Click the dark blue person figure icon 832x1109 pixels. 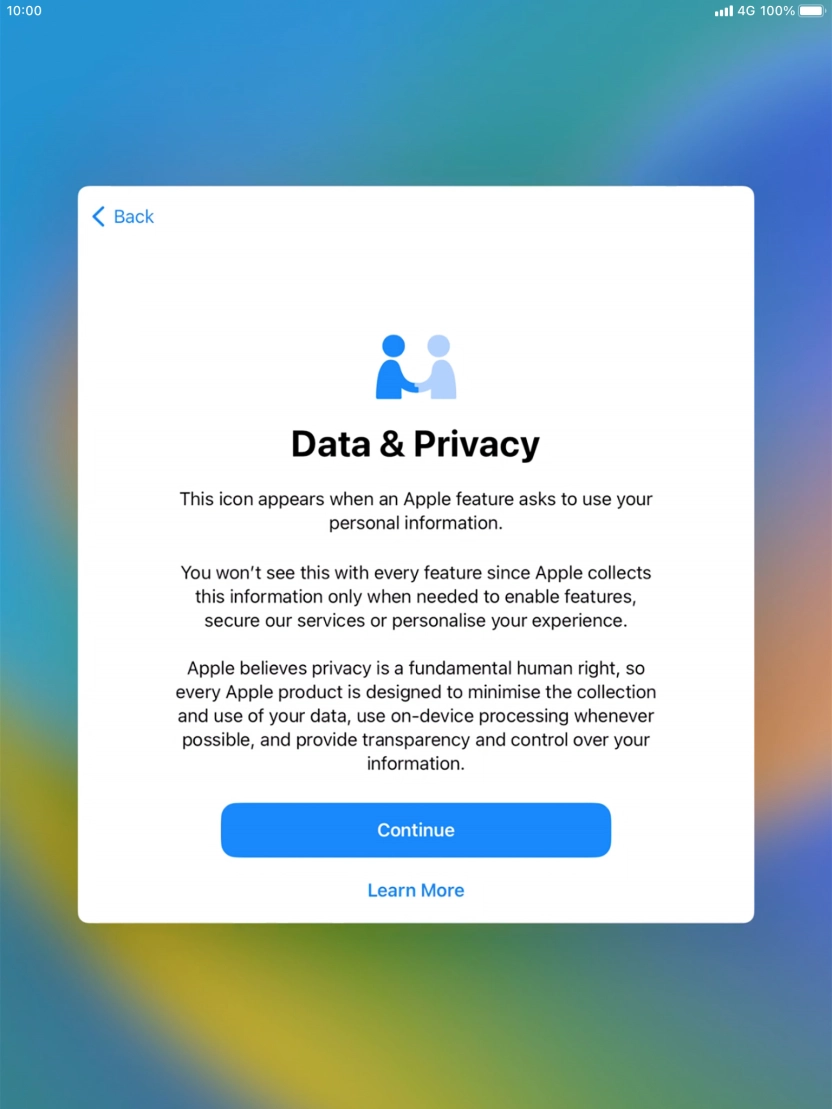point(394,367)
